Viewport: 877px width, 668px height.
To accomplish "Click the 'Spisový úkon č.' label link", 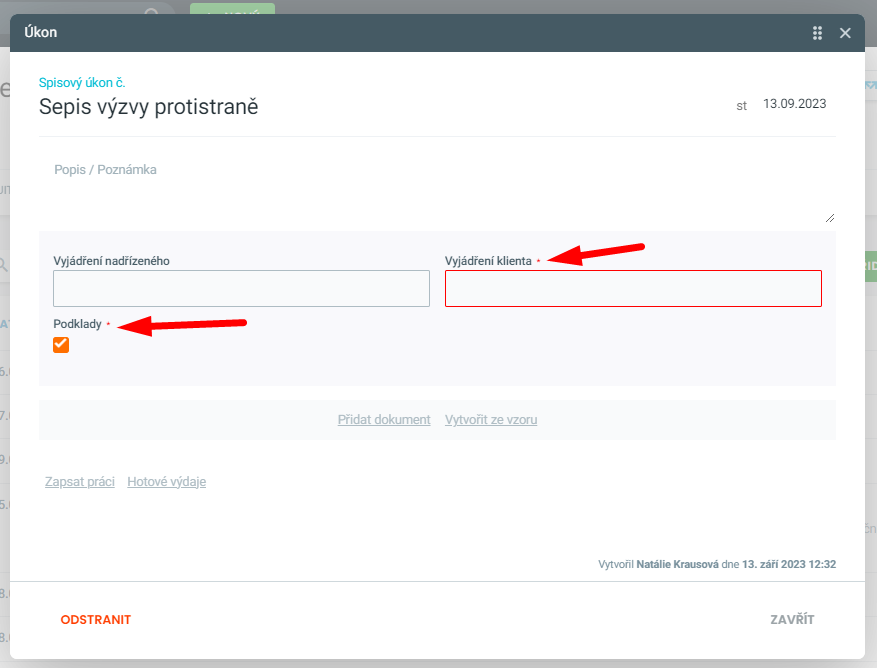I will [82, 83].
